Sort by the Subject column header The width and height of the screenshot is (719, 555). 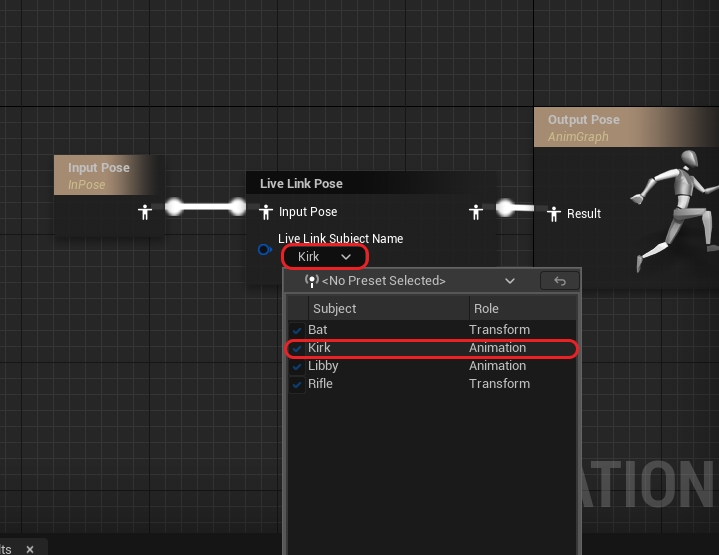pos(387,308)
